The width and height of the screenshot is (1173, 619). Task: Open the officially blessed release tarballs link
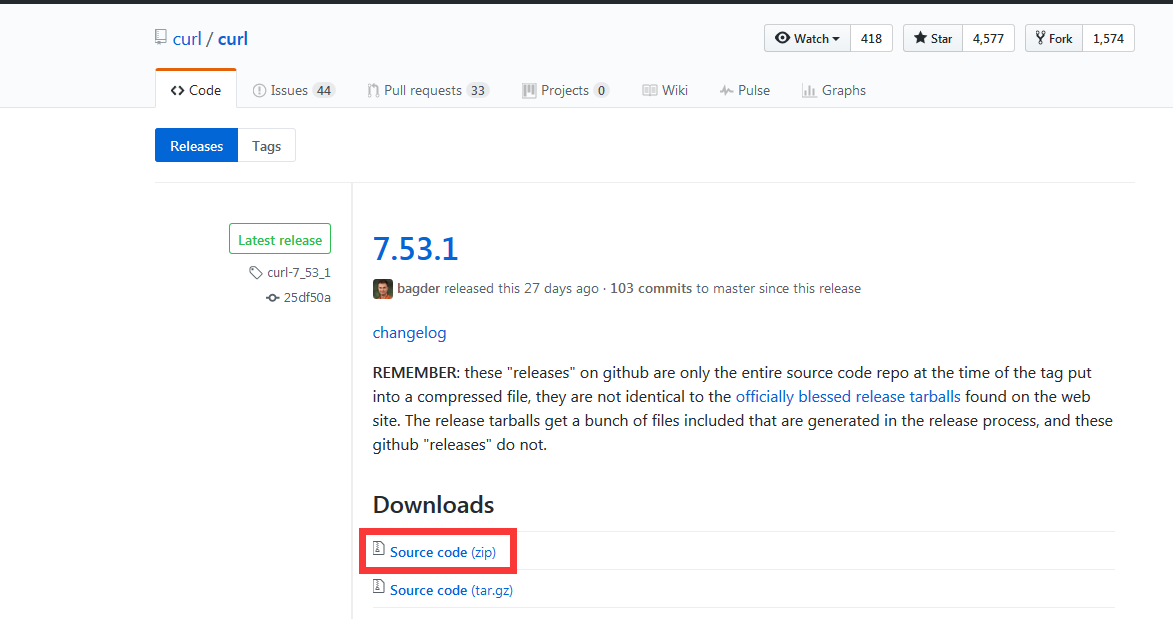848,396
